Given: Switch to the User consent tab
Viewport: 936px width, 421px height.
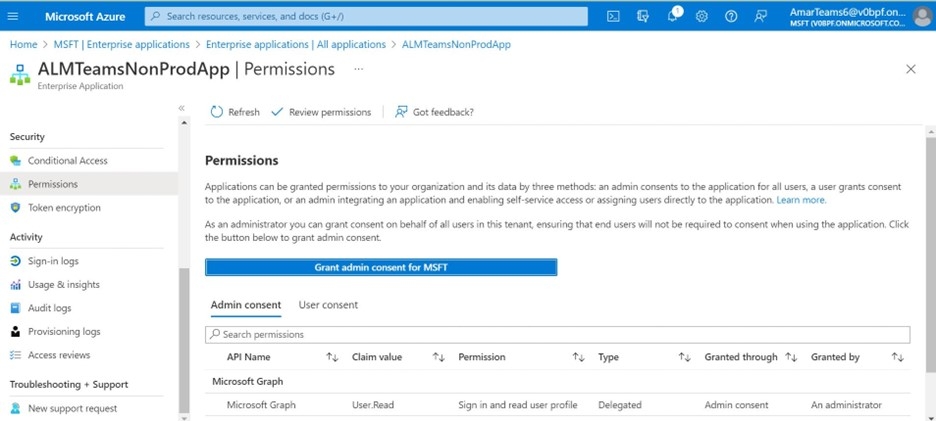Looking at the screenshot, I should (x=328, y=305).
